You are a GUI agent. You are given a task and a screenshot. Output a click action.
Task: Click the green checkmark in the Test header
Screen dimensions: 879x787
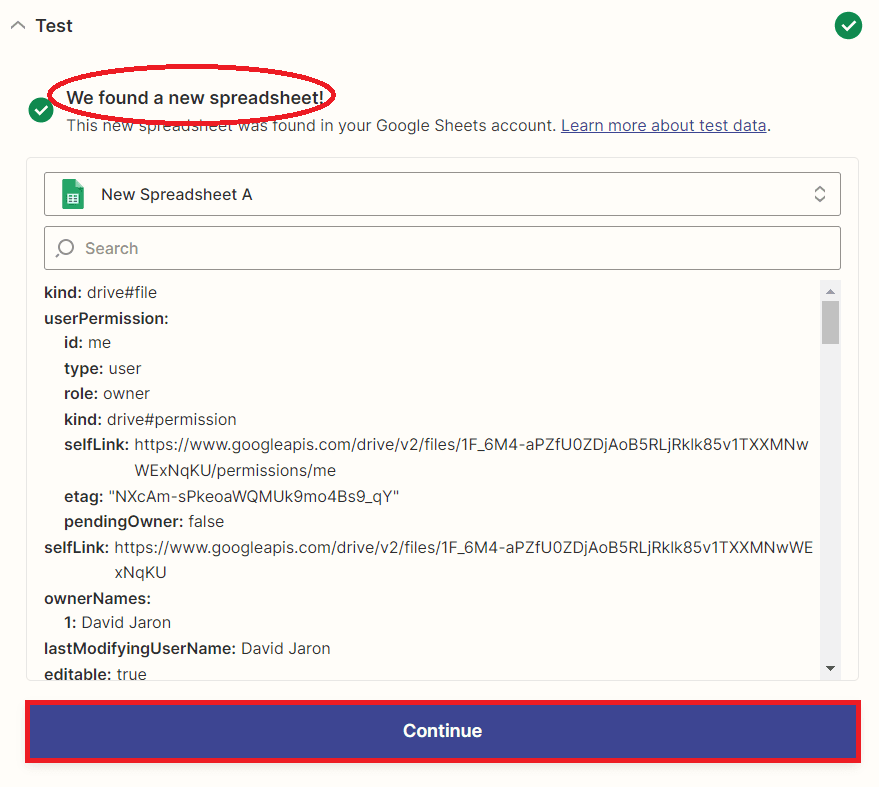[x=848, y=26]
